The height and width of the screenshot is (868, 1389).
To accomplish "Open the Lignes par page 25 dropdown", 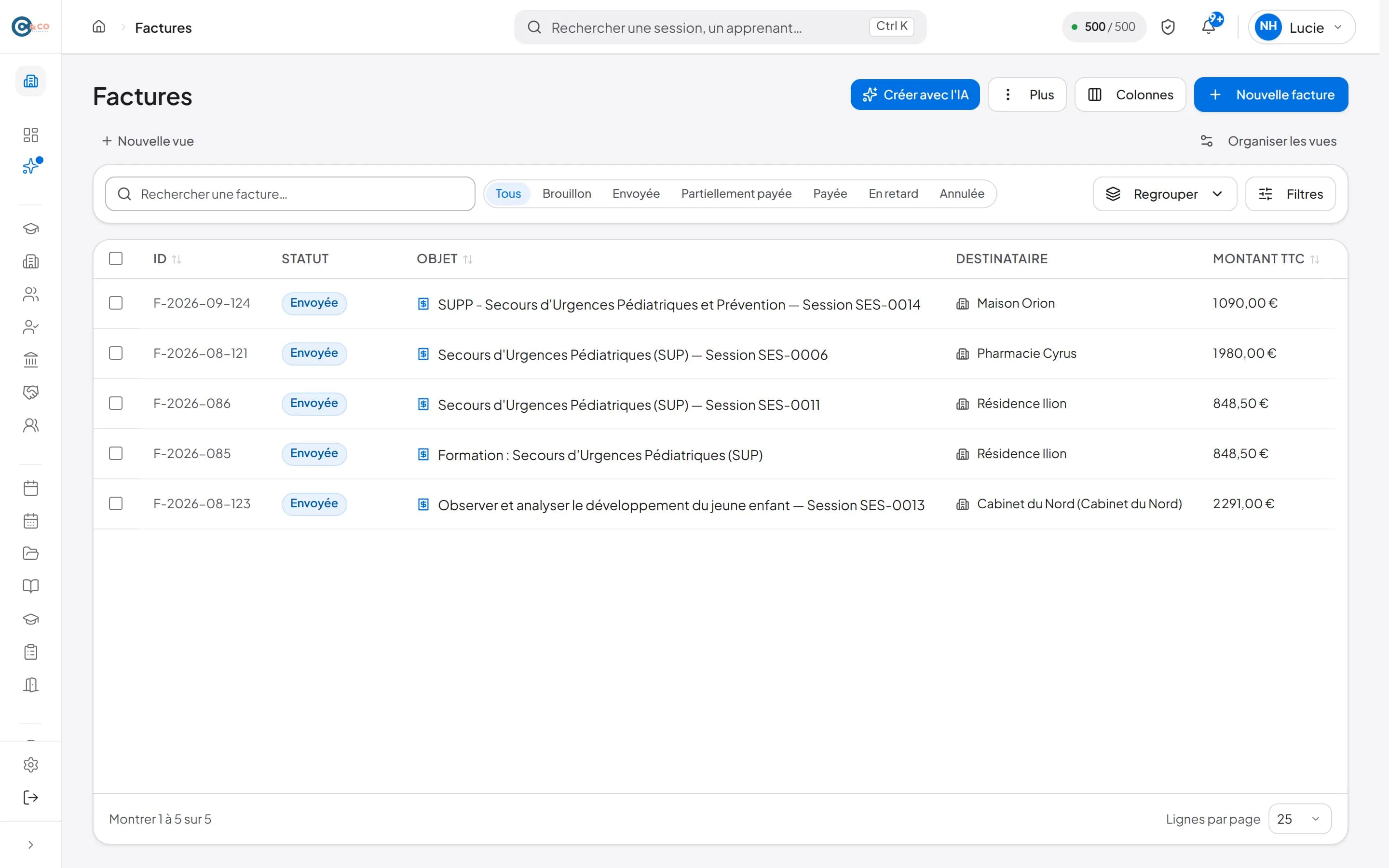I will tap(1299, 819).
